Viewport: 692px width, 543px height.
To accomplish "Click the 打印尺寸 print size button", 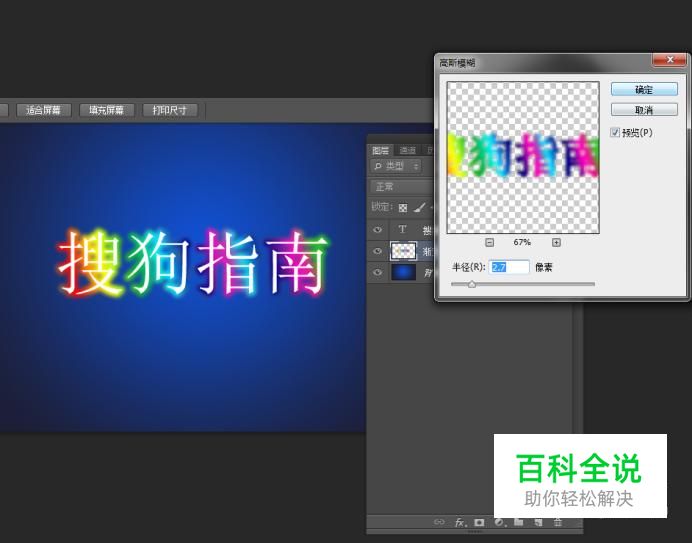I will coord(170,110).
